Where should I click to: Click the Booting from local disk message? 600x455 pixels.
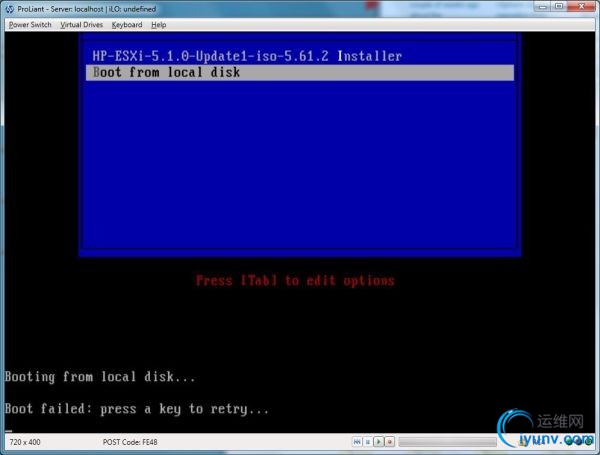(x=100, y=377)
